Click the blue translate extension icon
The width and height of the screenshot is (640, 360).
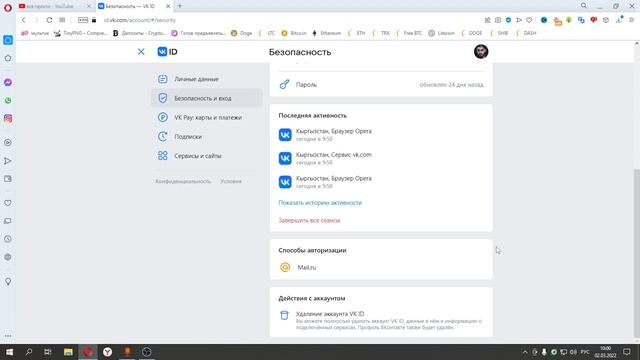[x=581, y=20]
